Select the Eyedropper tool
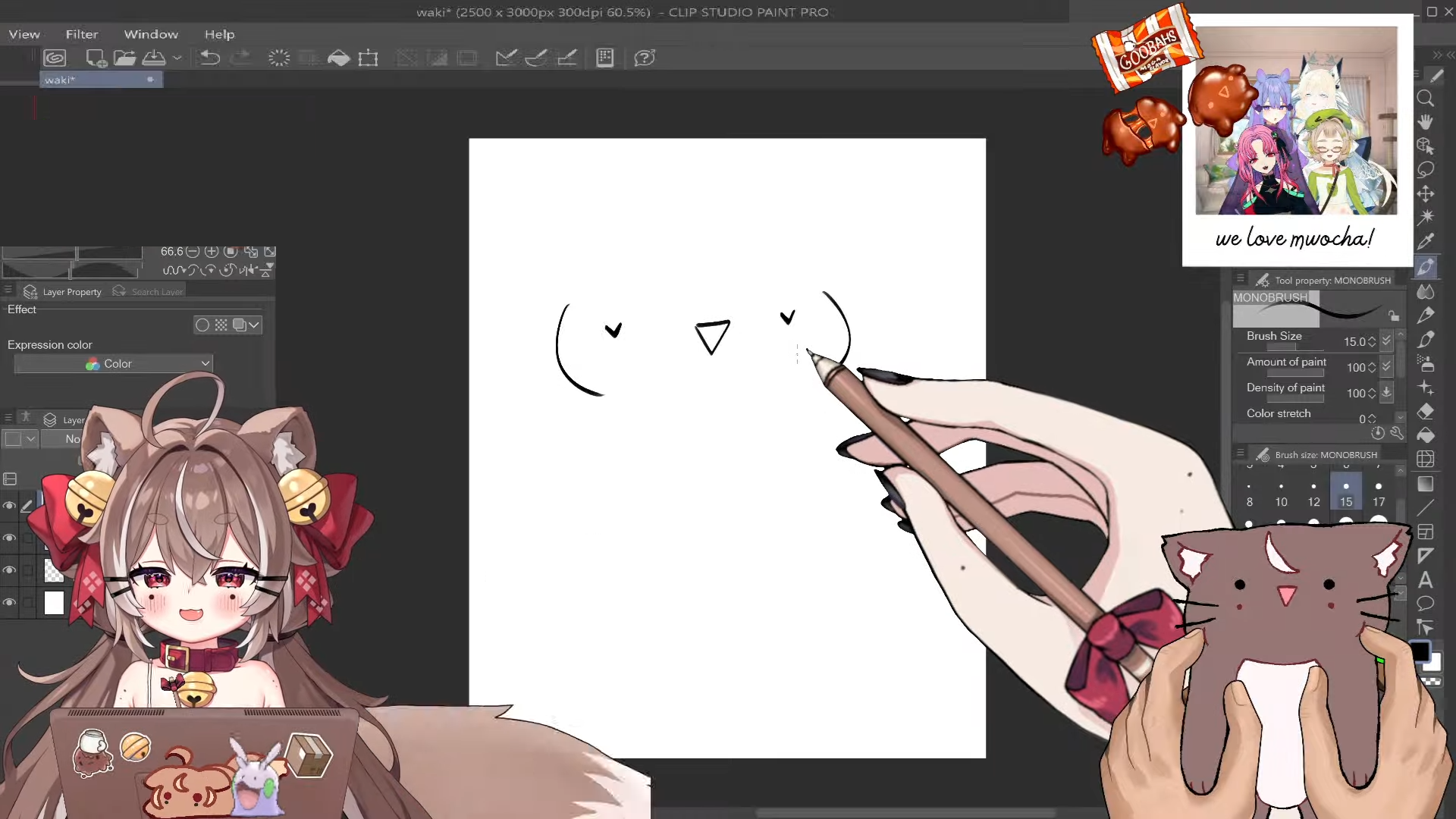 pos(1425,241)
